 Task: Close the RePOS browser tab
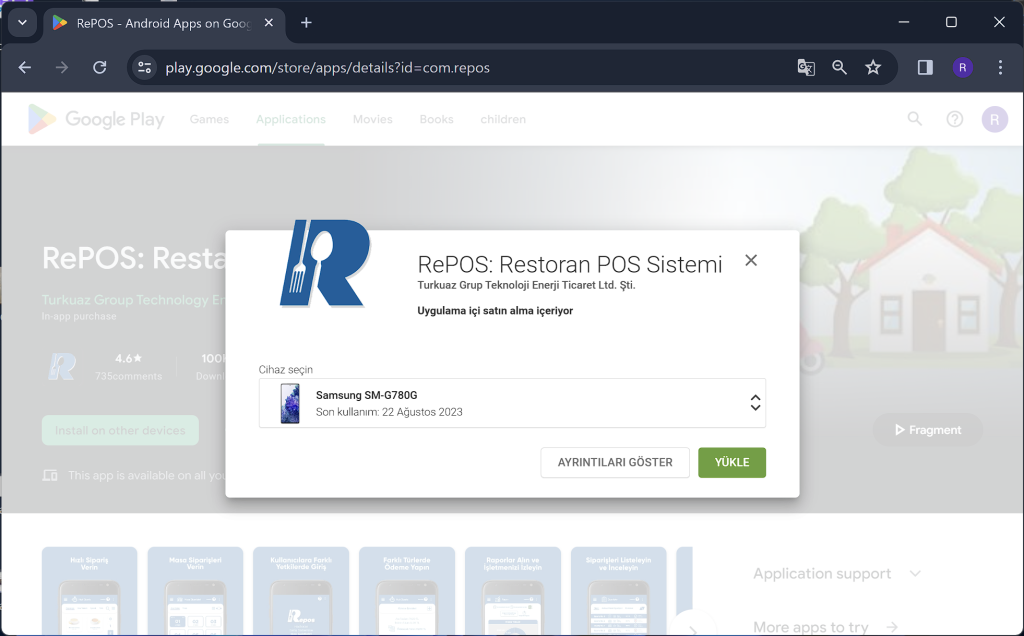tap(268, 23)
